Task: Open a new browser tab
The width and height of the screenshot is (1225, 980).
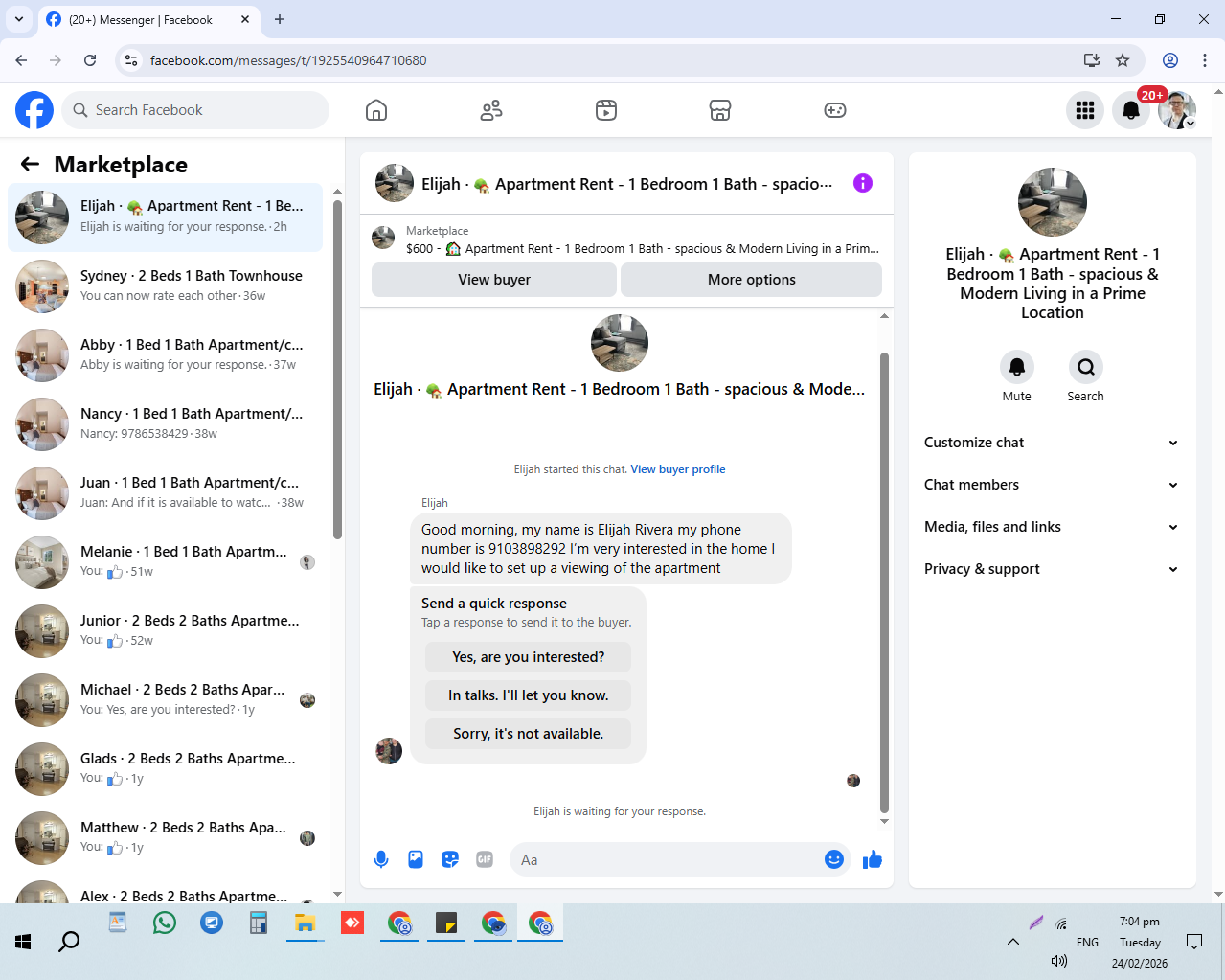Action: 280,19
